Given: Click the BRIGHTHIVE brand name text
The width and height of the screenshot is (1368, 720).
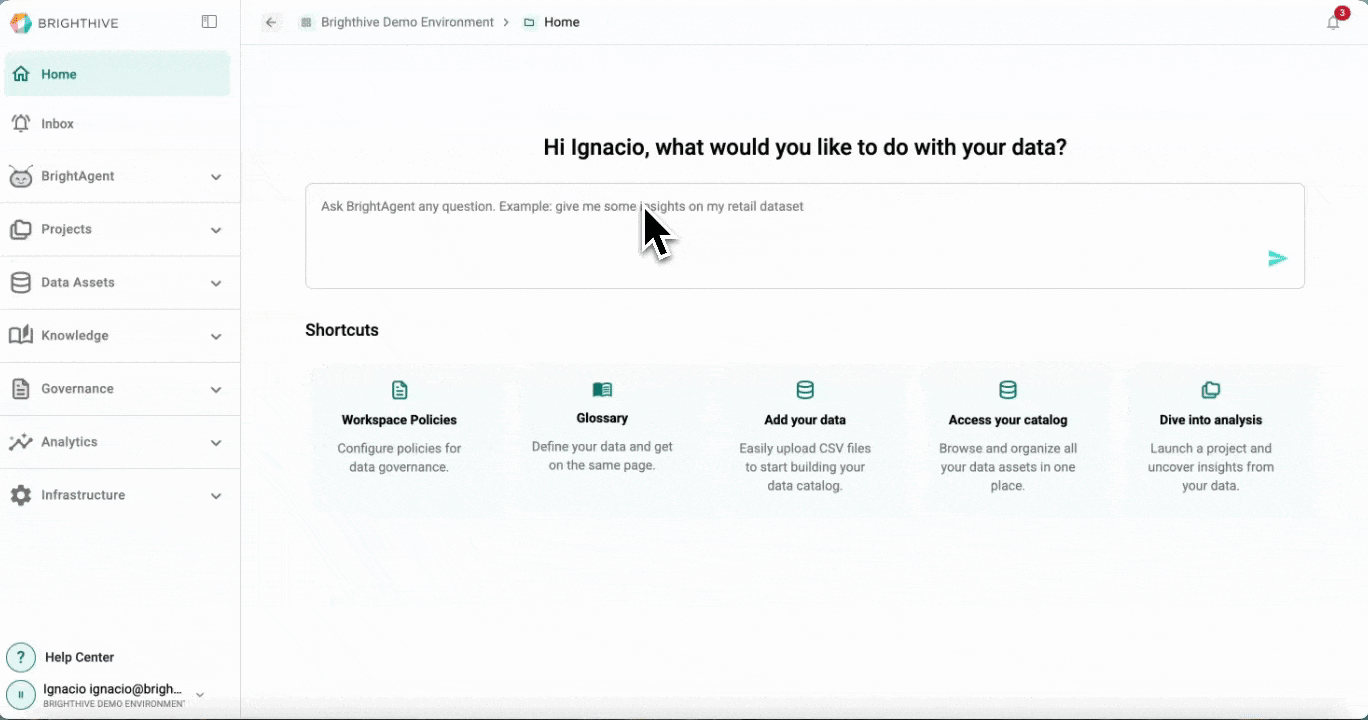Looking at the screenshot, I should [x=78, y=23].
